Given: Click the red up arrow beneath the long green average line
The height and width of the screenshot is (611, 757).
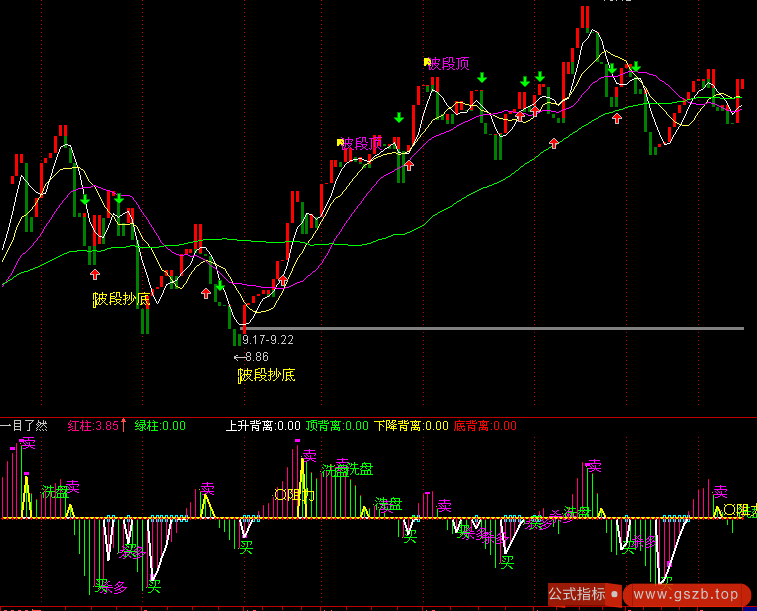Looking at the screenshot, I should point(554,144).
